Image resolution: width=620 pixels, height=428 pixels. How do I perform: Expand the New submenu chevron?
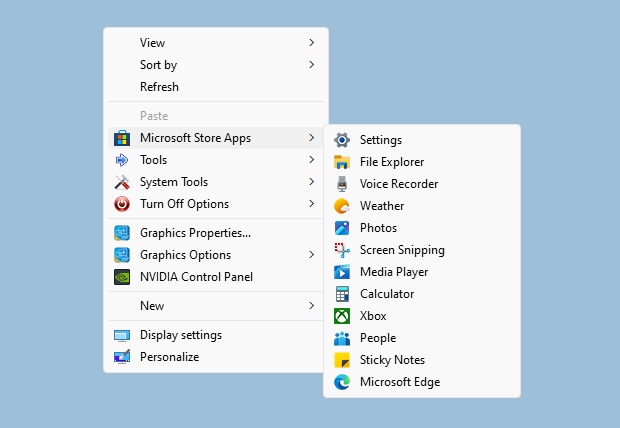pos(312,306)
